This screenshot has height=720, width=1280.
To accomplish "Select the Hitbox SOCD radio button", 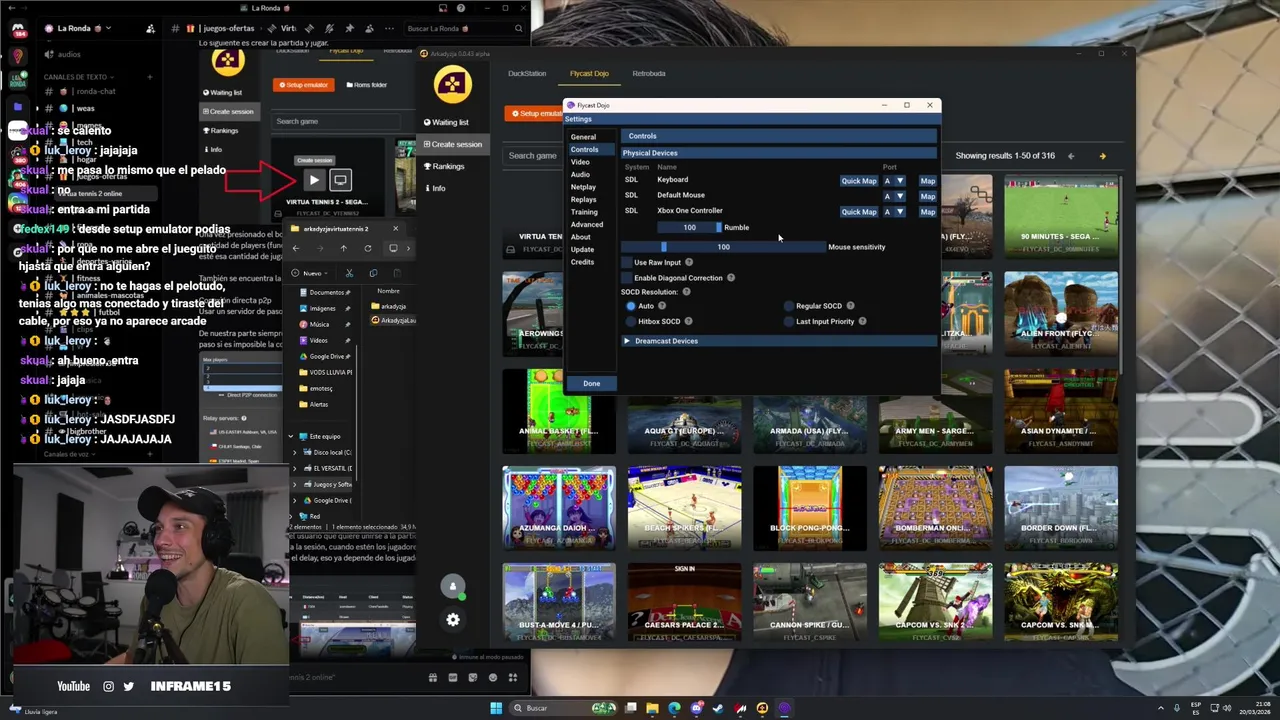I will point(630,321).
